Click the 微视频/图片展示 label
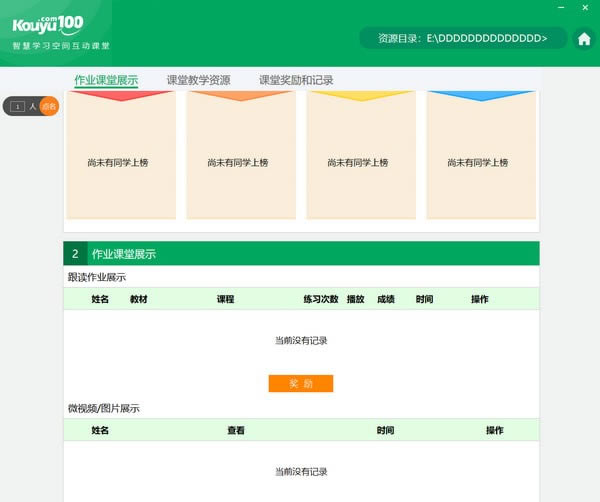 coord(104,409)
